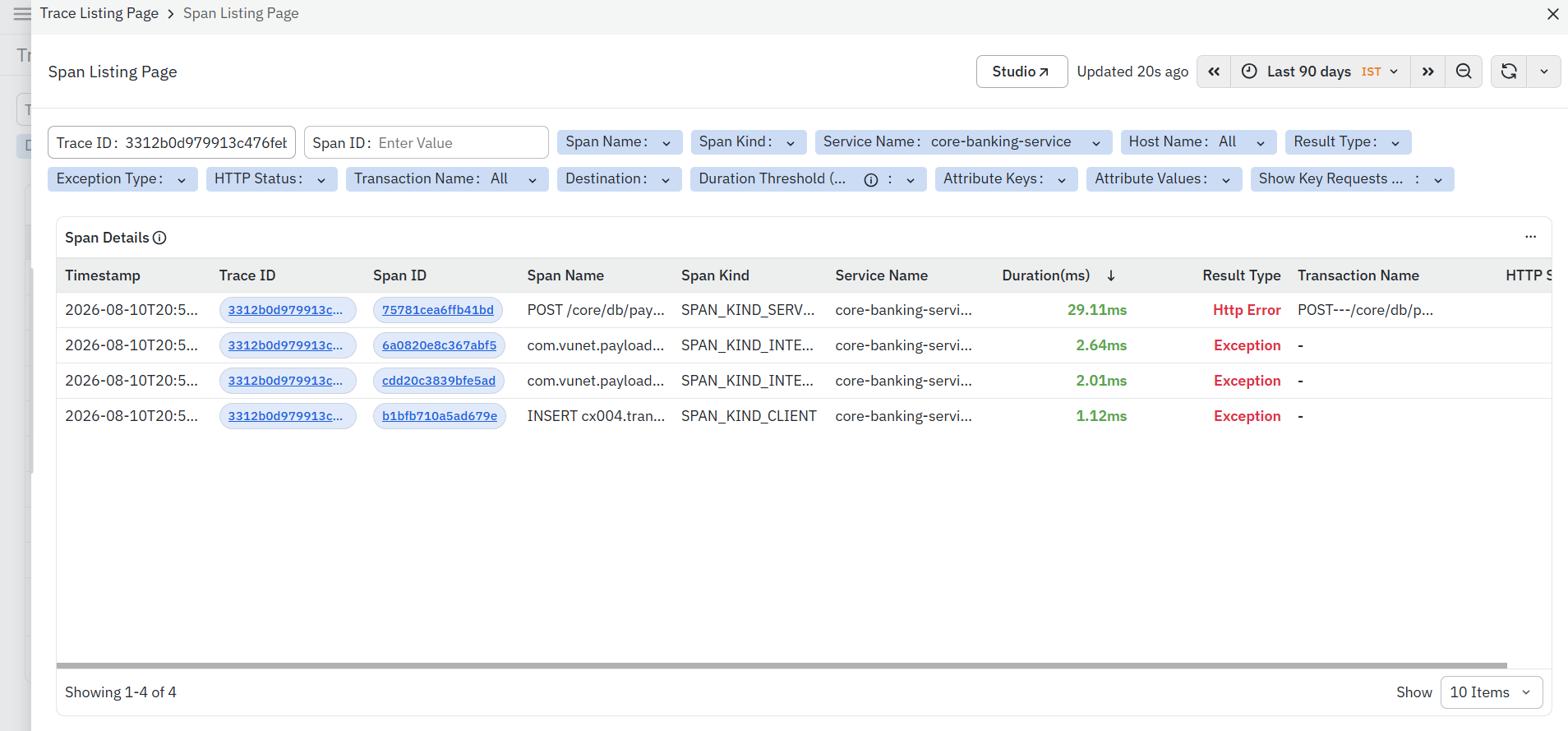1568x731 pixels.
Task: Open refresh interval options
Action: pyautogui.click(x=1544, y=72)
